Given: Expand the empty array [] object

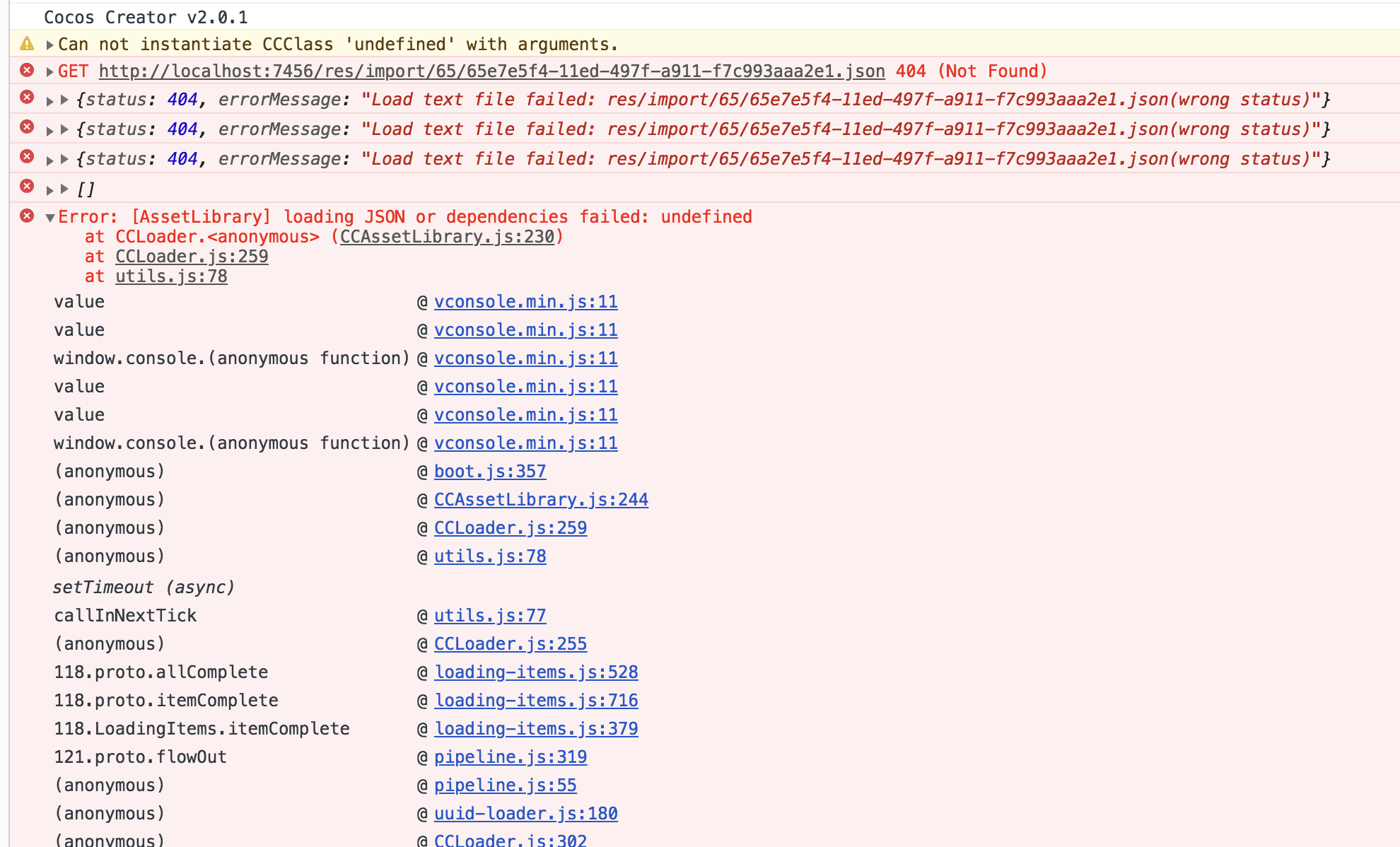Looking at the screenshot, I should [x=64, y=189].
